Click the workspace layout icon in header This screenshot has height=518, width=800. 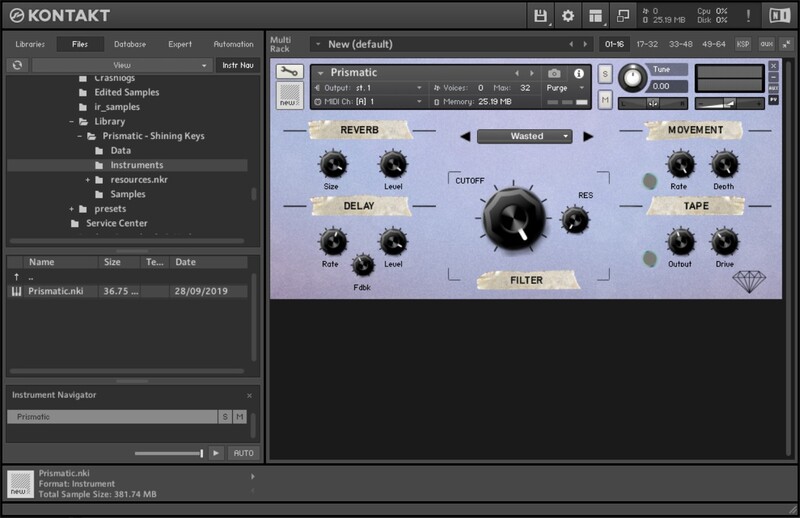596,16
